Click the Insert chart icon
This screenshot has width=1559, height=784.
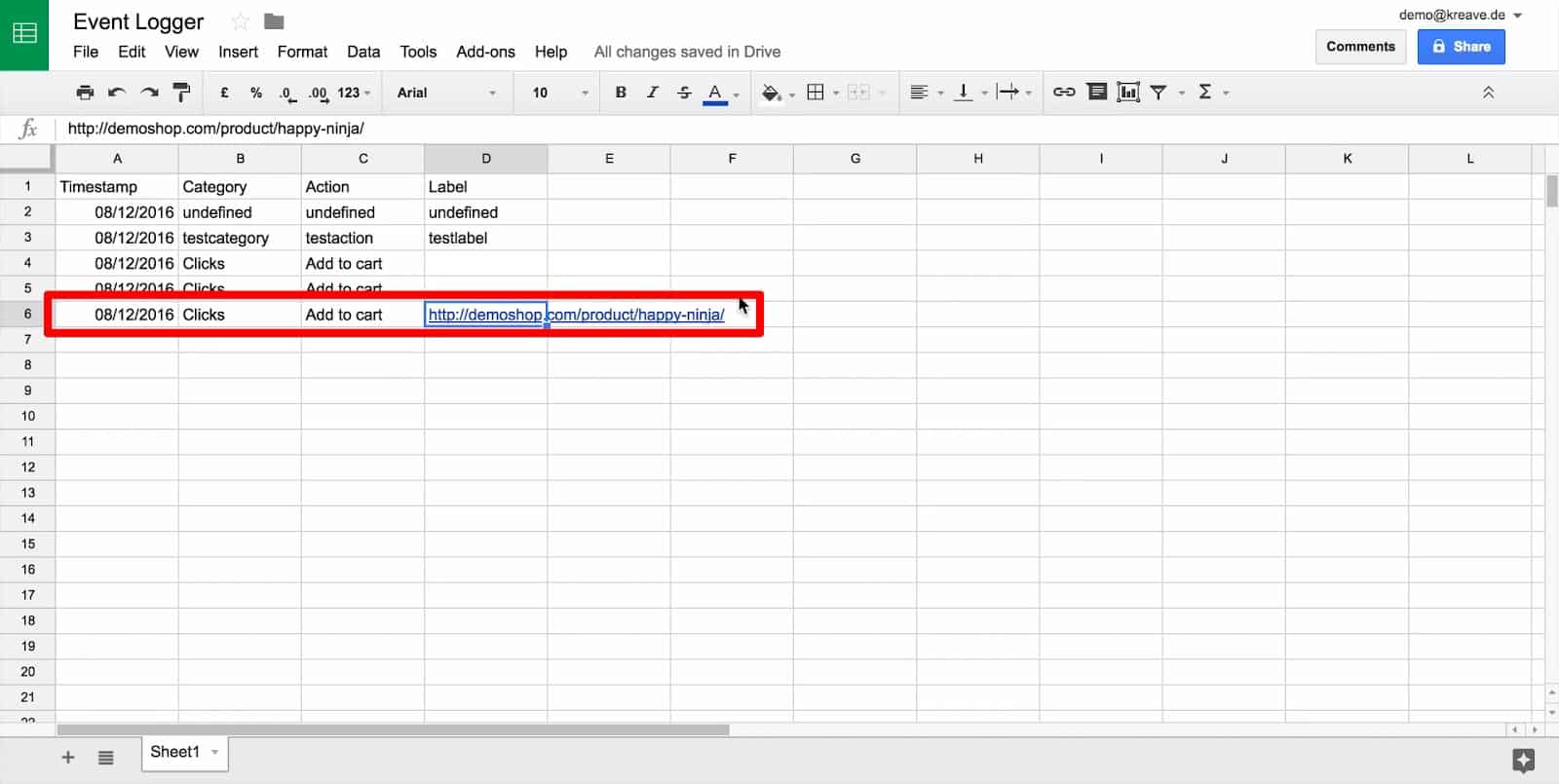click(x=1128, y=93)
